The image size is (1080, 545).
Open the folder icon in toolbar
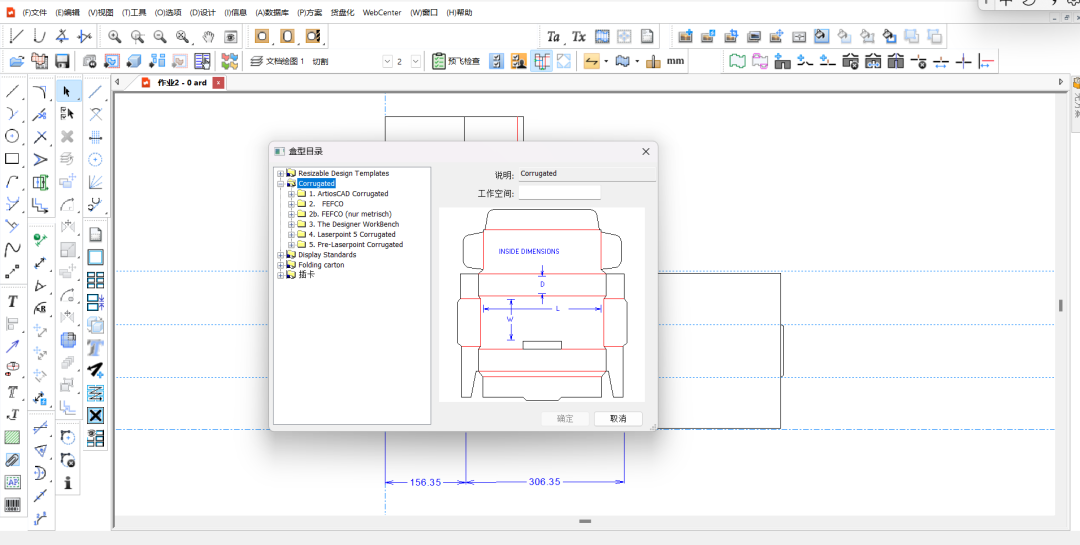point(16,62)
